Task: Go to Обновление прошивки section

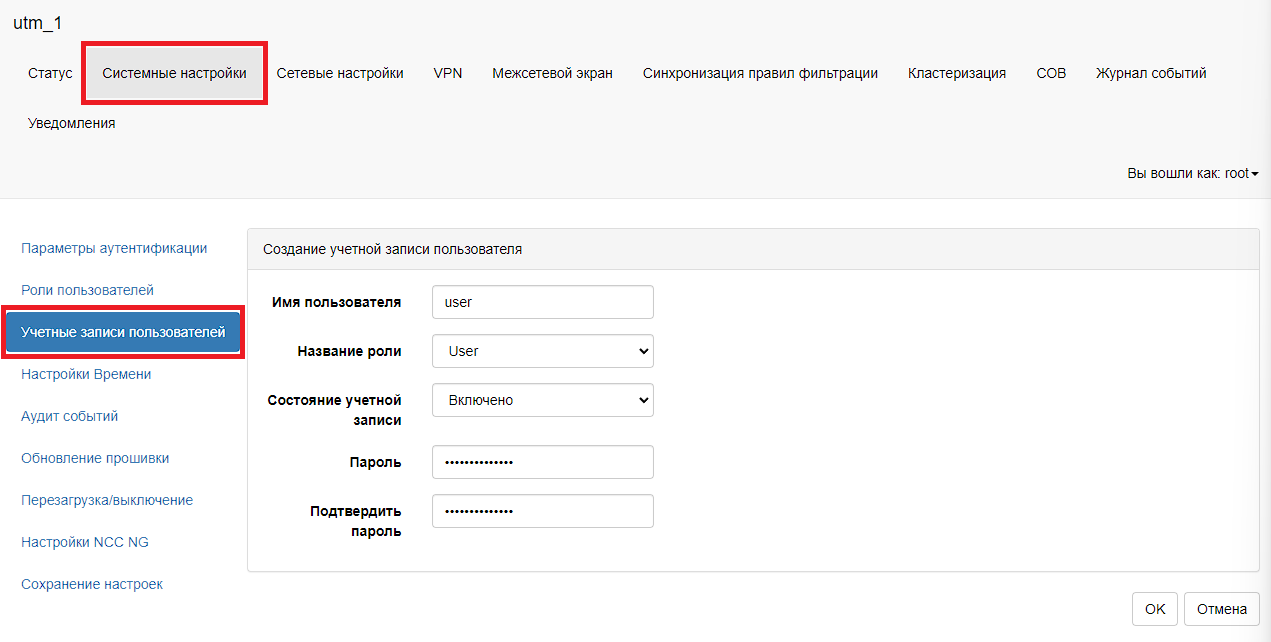Action: pos(95,458)
